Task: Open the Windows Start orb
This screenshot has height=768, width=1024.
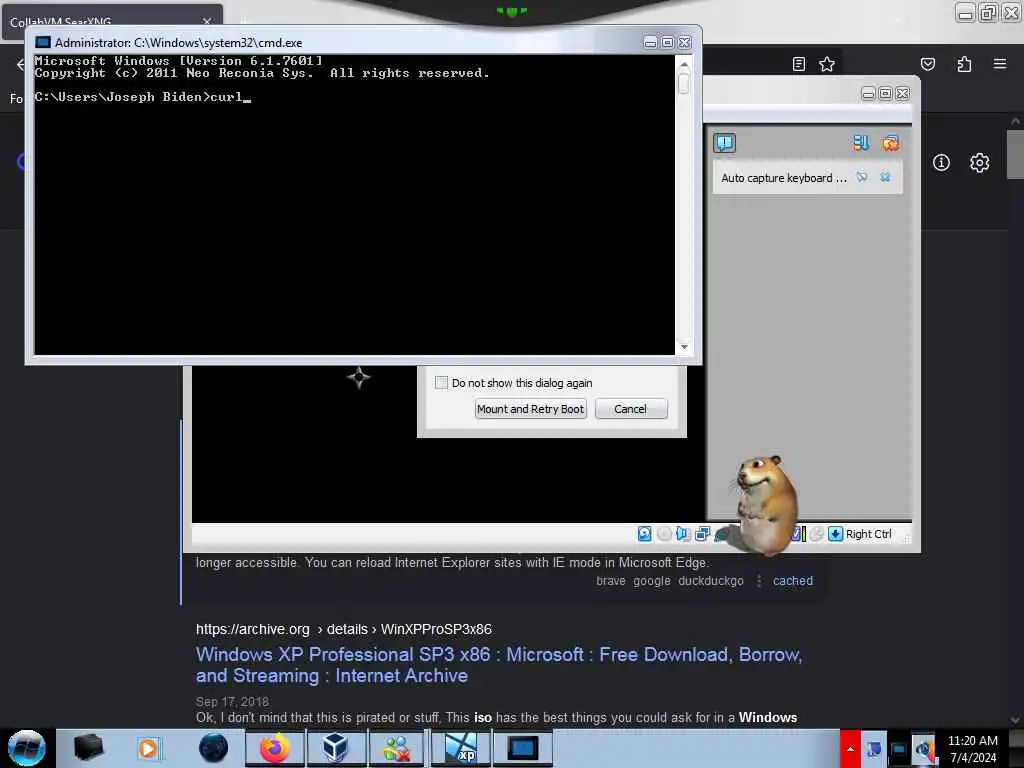Action: (26, 748)
